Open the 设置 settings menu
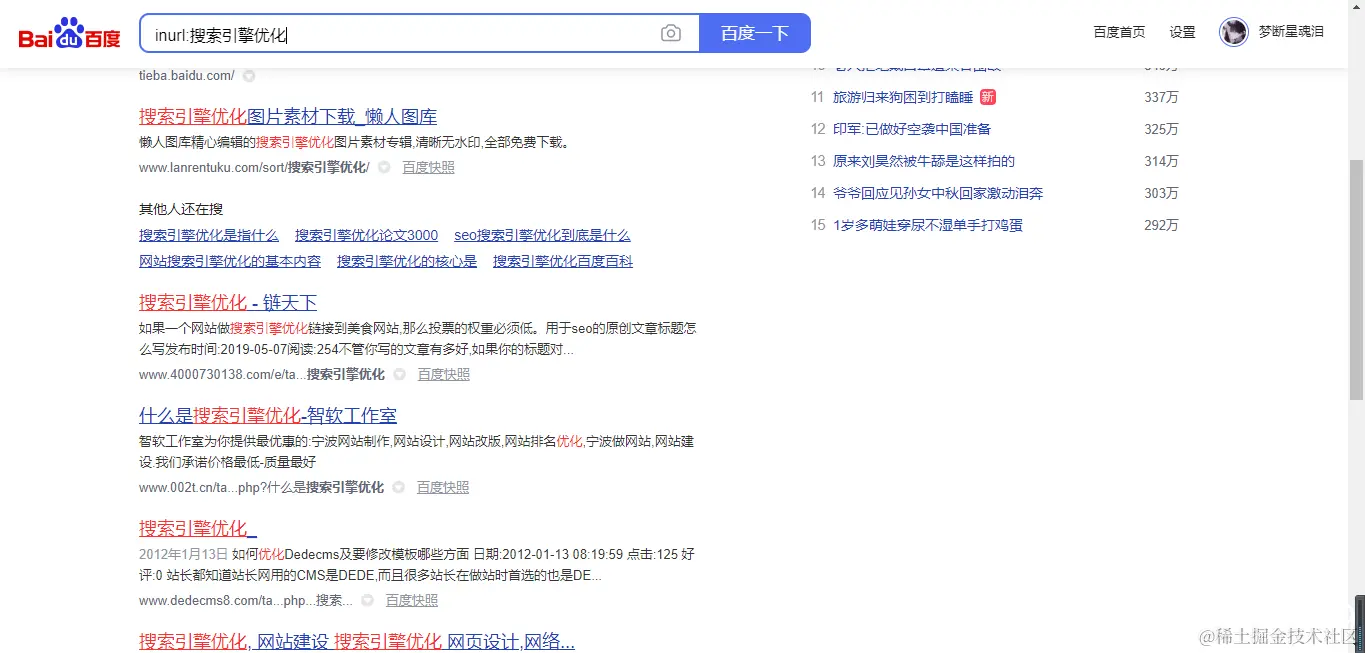This screenshot has width=1365, height=653. pos(1181,31)
